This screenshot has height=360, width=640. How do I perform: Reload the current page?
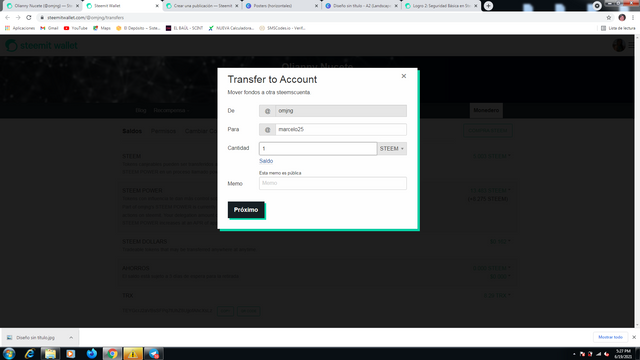29,18
